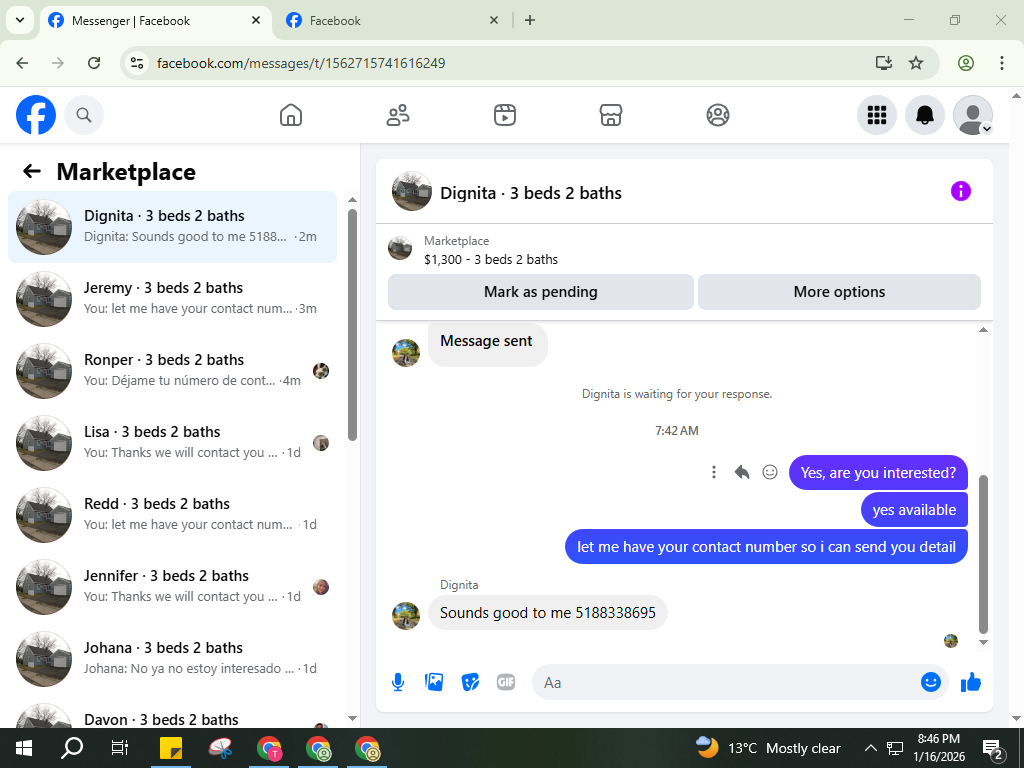This screenshot has width=1024, height=768.
Task: Click the 'yes available' message bubble
Action: pyautogui.click(x=914, y=509)
